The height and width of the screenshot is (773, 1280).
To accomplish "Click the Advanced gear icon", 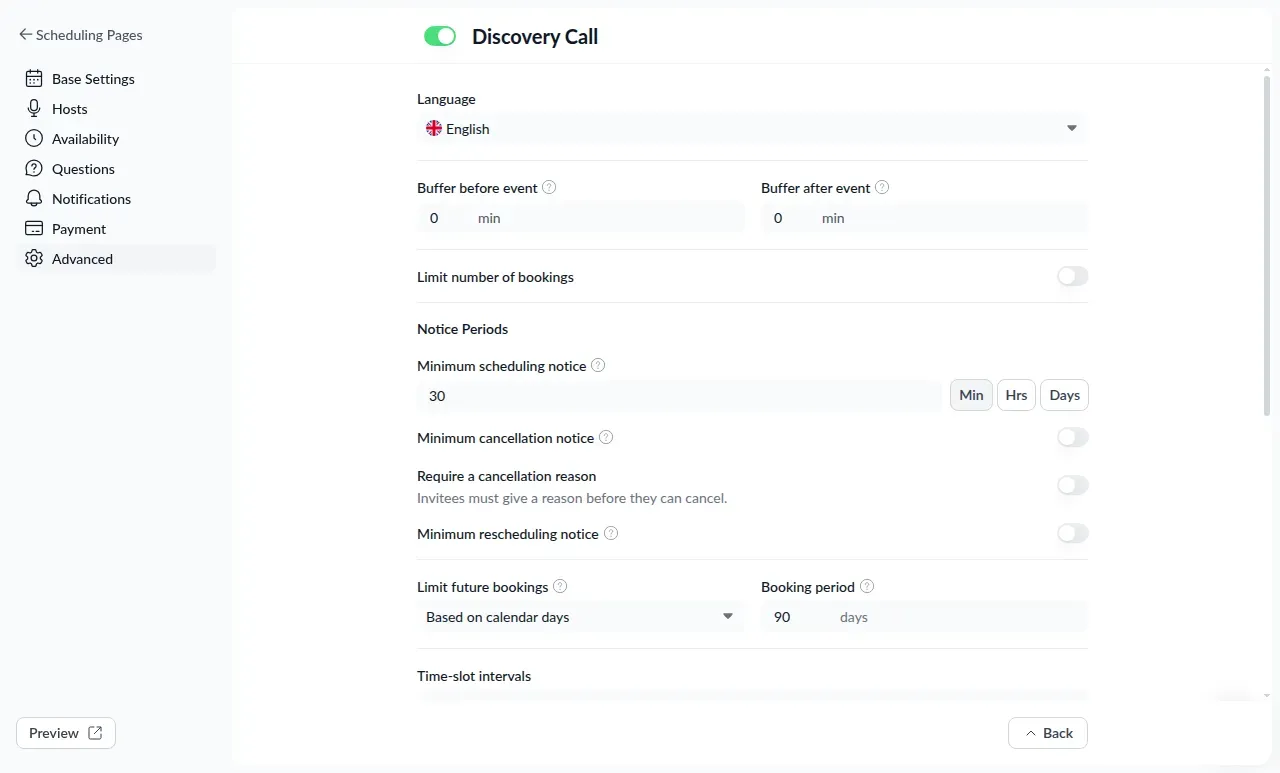I will point(34,259).
